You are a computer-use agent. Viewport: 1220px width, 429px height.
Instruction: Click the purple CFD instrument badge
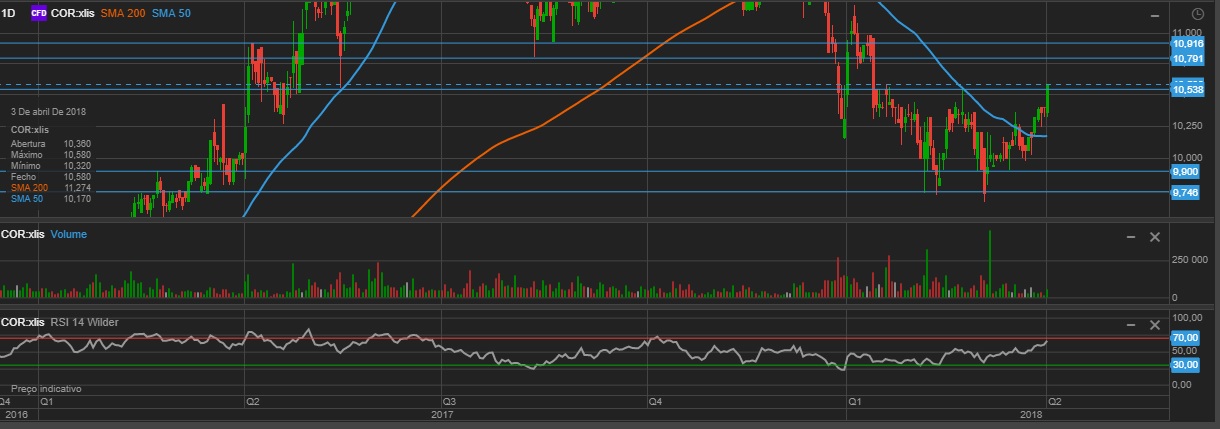(39, 13)
